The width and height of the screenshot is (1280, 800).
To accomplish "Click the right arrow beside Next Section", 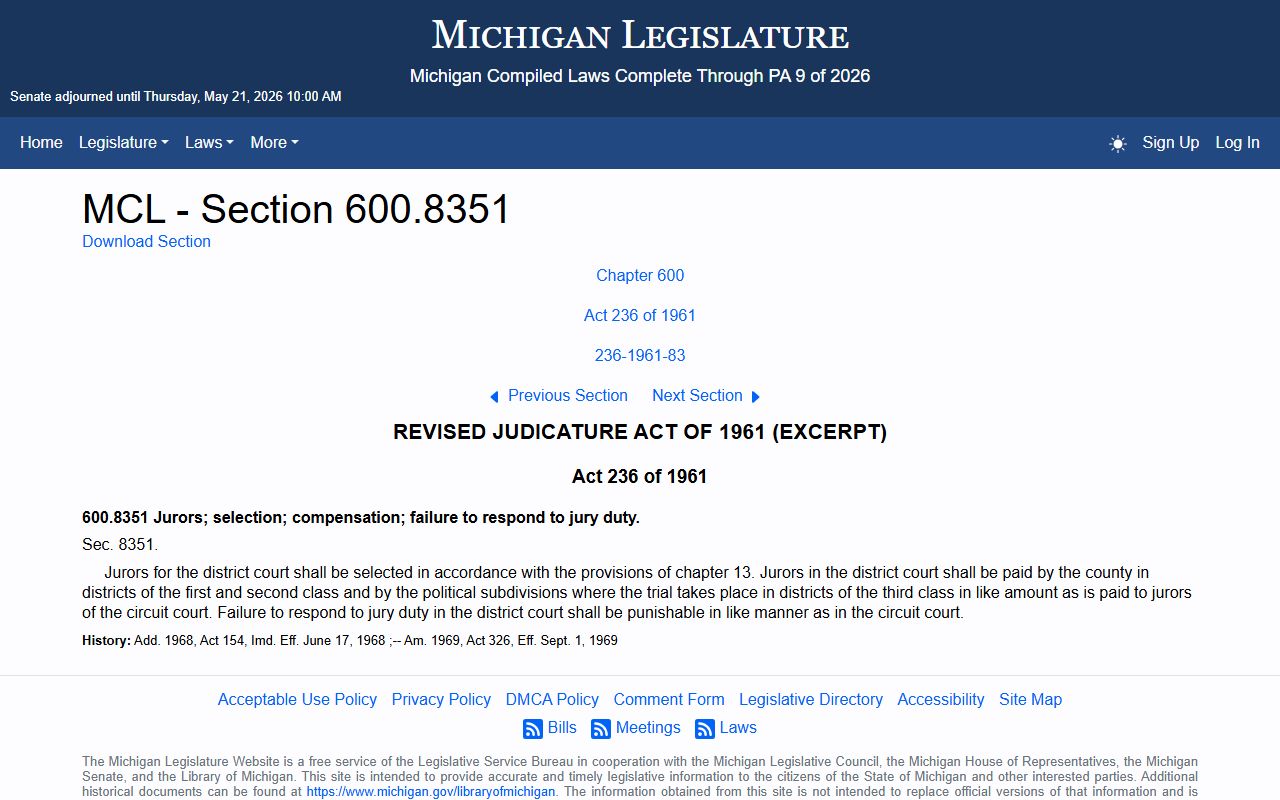I will (x=756, y=396).
